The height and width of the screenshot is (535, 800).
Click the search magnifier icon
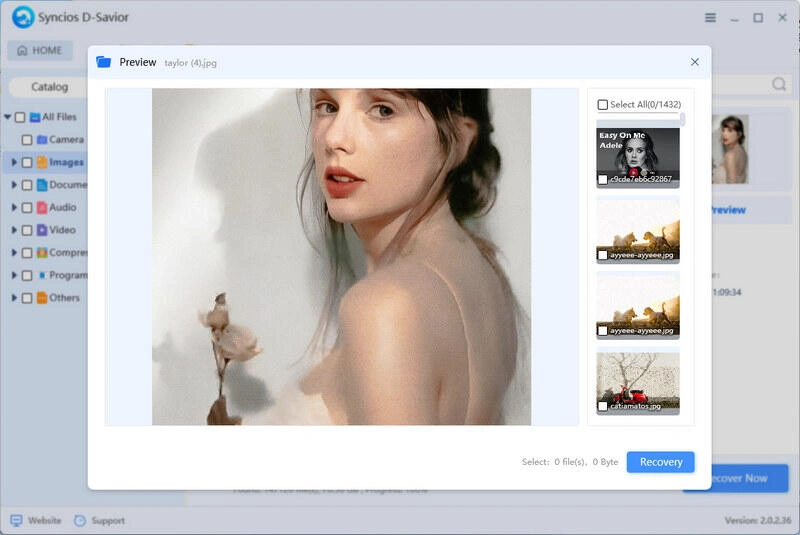[x=779, y=86]
